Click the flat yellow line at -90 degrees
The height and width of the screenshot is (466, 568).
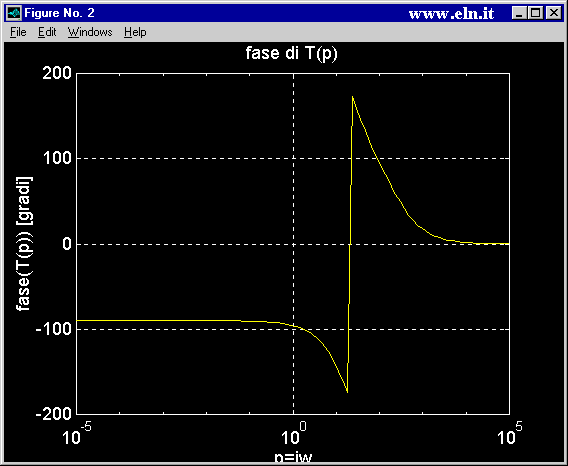[159, 320]
